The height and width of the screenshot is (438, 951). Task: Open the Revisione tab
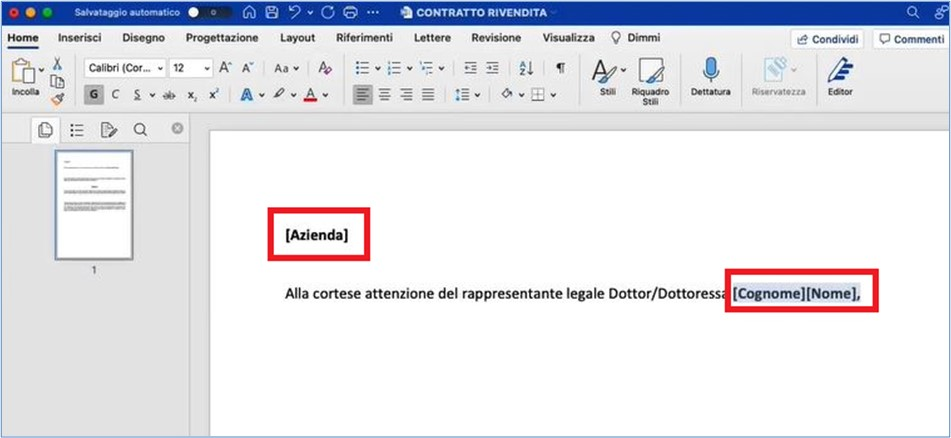tap(496, 38)
